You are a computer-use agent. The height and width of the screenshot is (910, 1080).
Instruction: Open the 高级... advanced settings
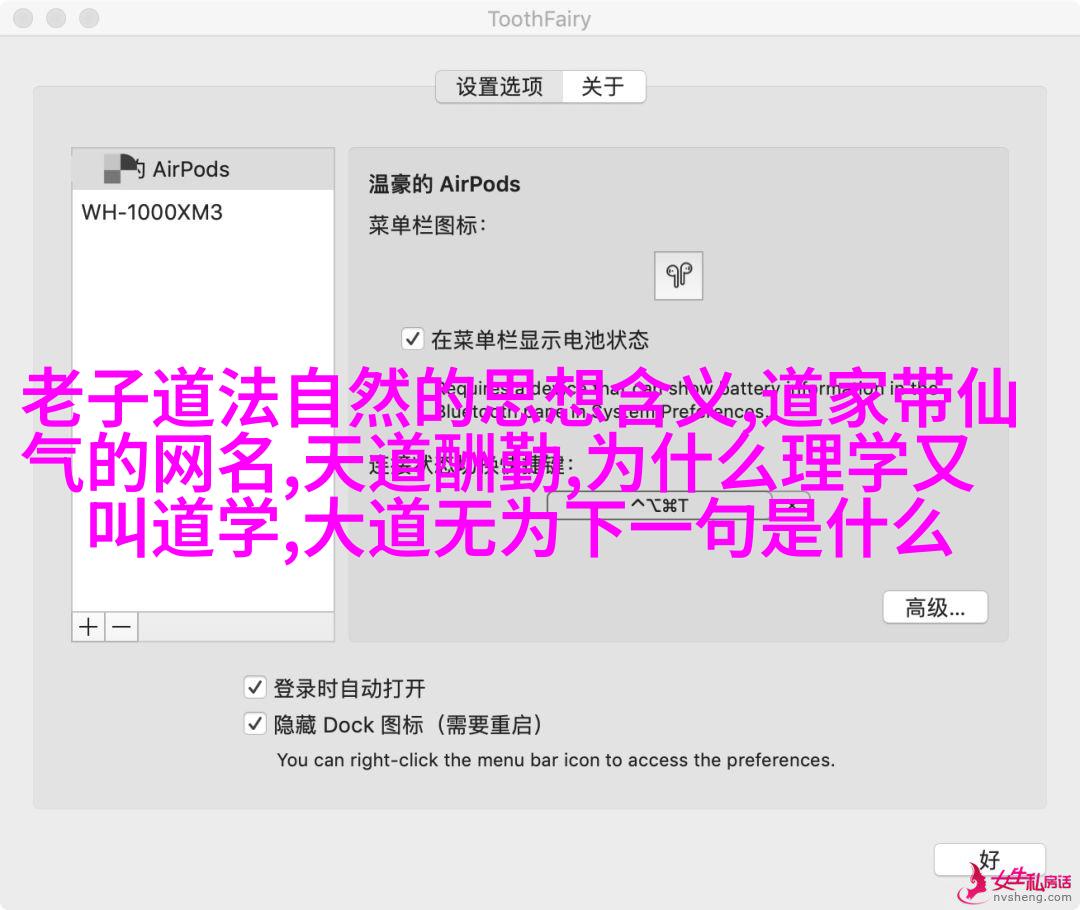935,608
